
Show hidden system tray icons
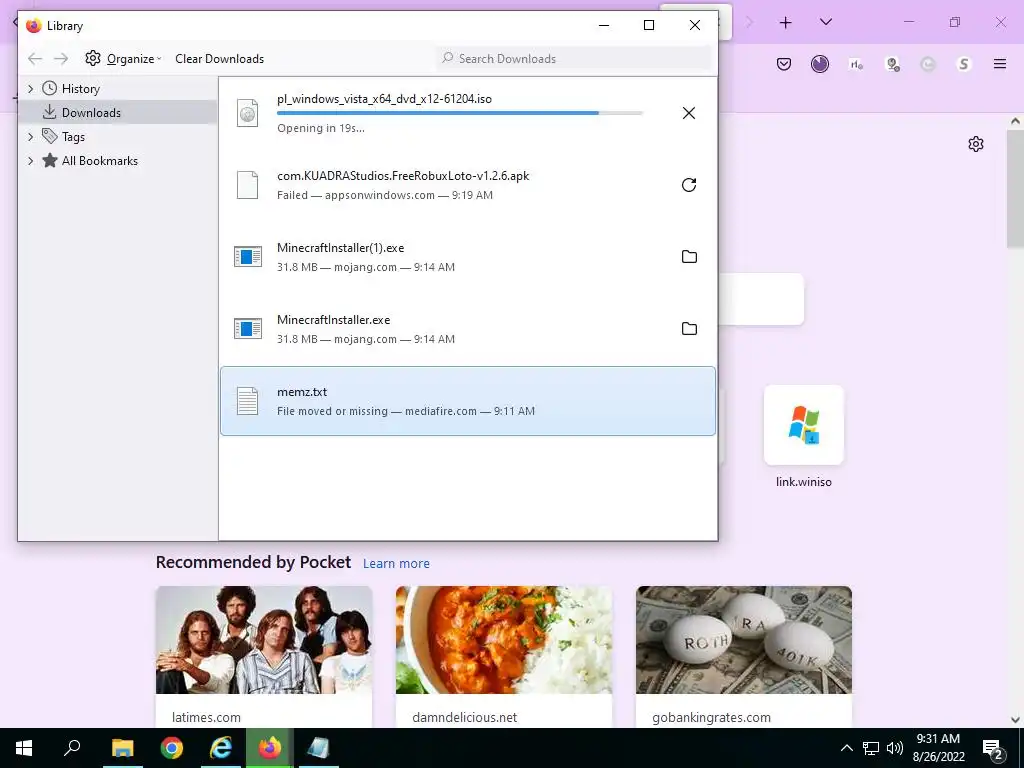point(846,748)
